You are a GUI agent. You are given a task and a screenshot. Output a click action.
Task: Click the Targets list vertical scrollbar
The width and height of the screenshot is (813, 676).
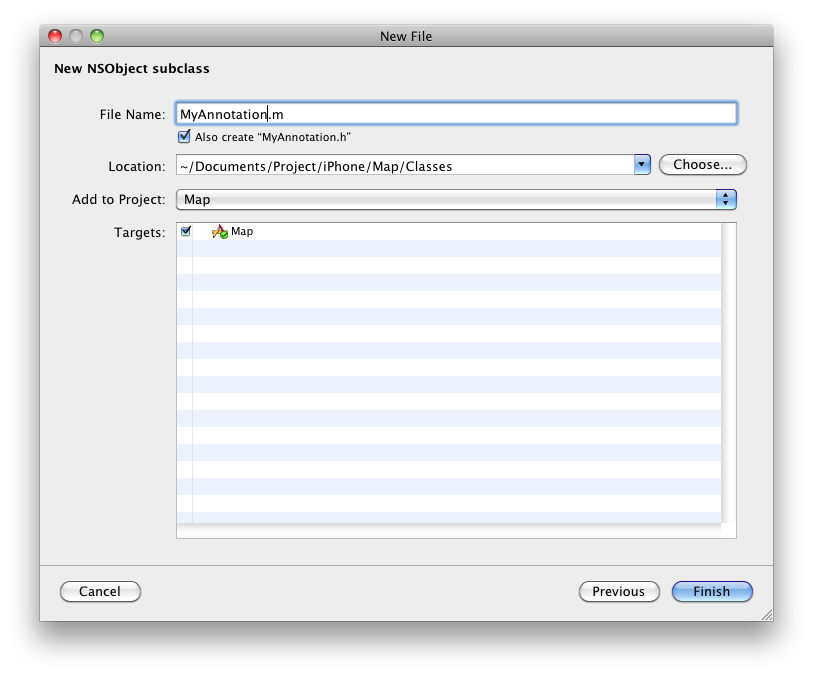tap(728, 373)
